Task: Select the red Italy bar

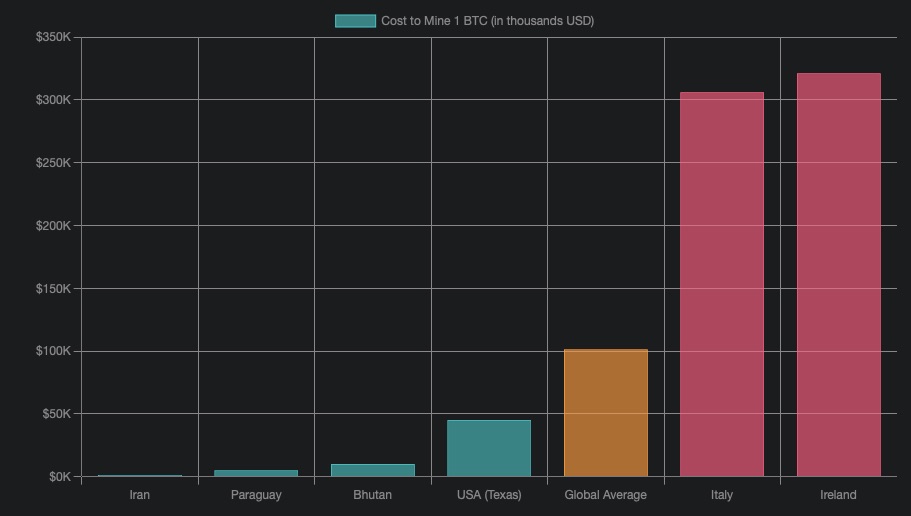Action: point(722,284)
